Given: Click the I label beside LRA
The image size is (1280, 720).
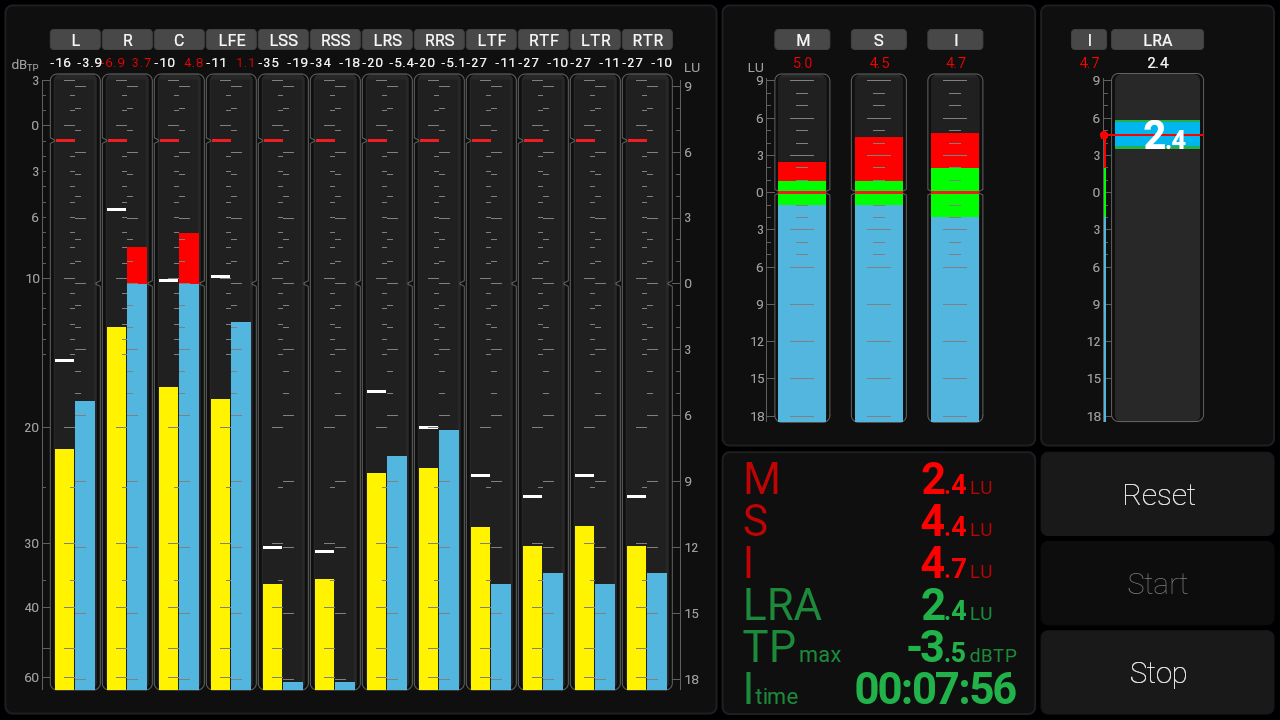Looking at the screenshot, I should pyautogui.click(x=1089, y=40).
